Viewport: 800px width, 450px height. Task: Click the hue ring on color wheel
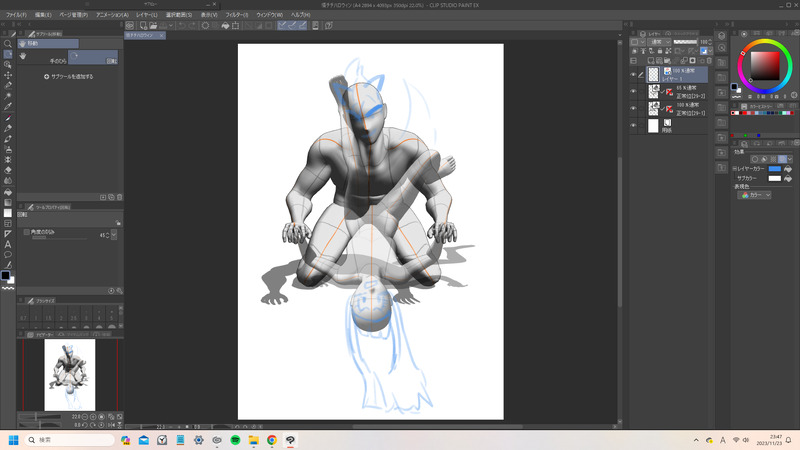[x=765, y=41]
